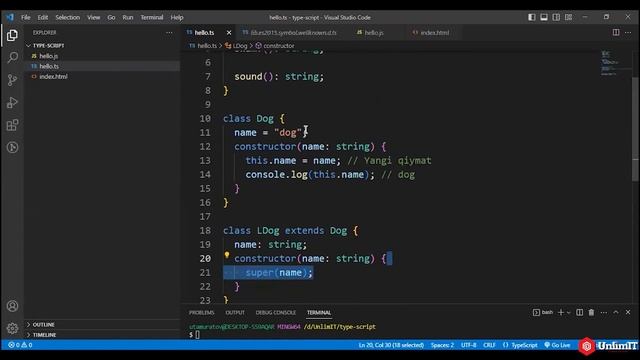
Task: Open Explorer more actions ellipsis
Action: (x=169, y=33)
